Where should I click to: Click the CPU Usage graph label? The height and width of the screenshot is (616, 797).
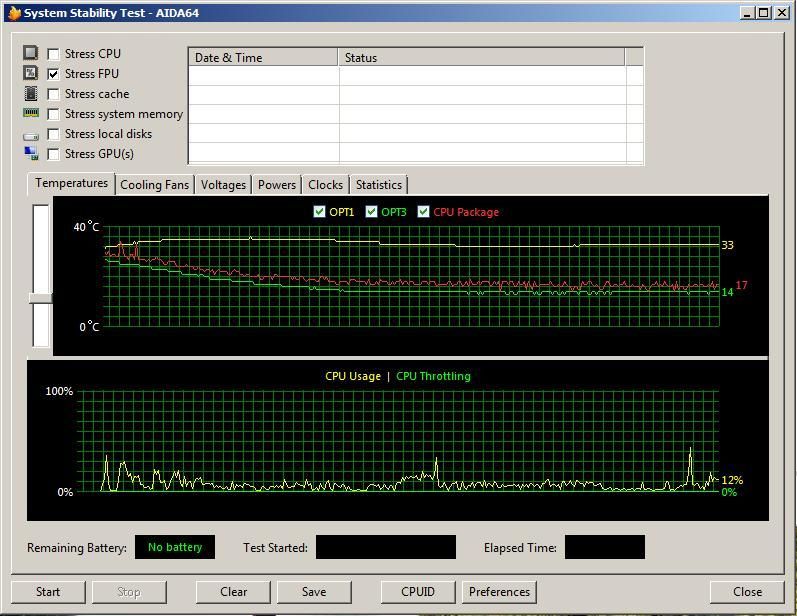(353, 376)
